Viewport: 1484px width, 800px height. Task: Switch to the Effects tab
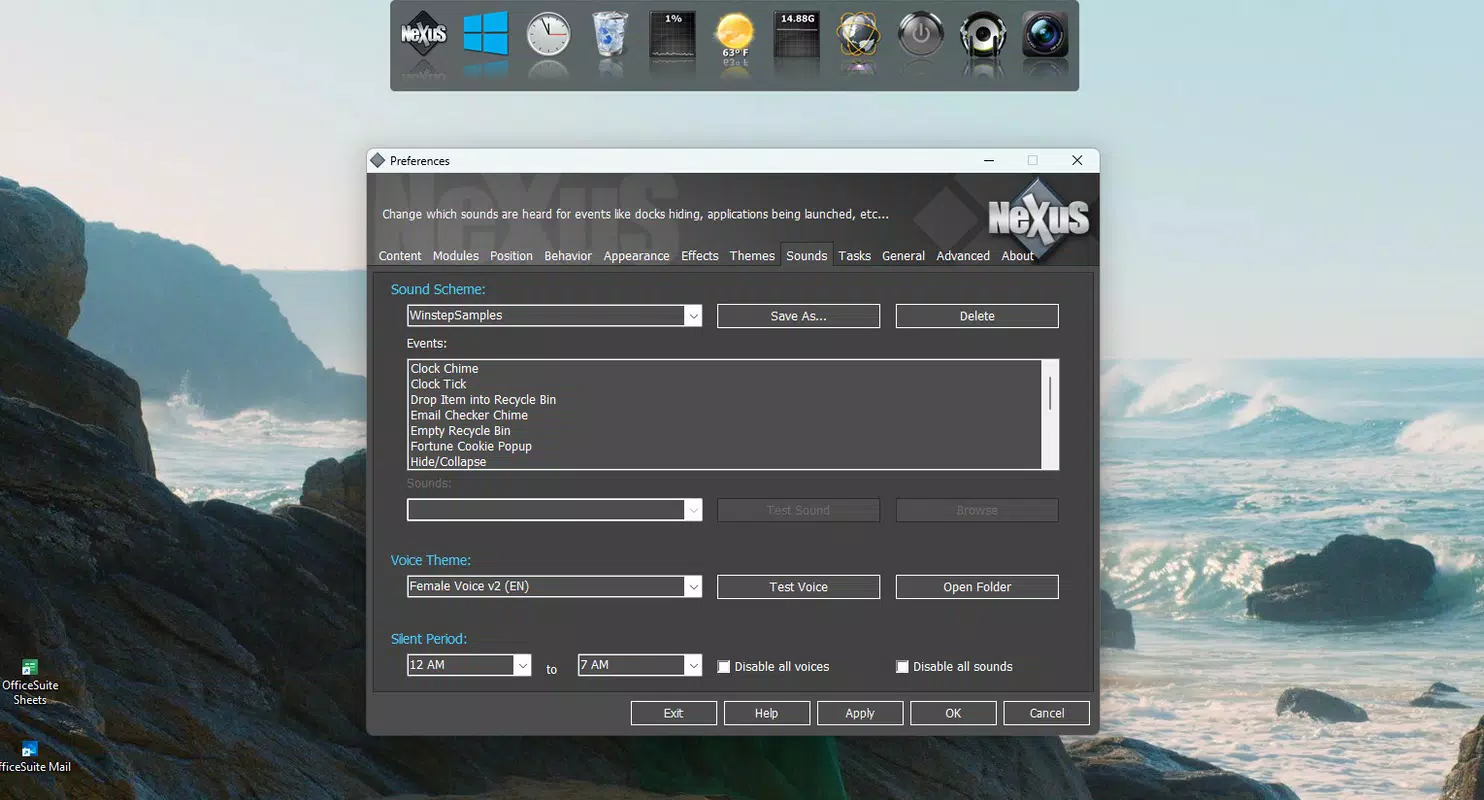pyautogui.click(x=700, y=256)
